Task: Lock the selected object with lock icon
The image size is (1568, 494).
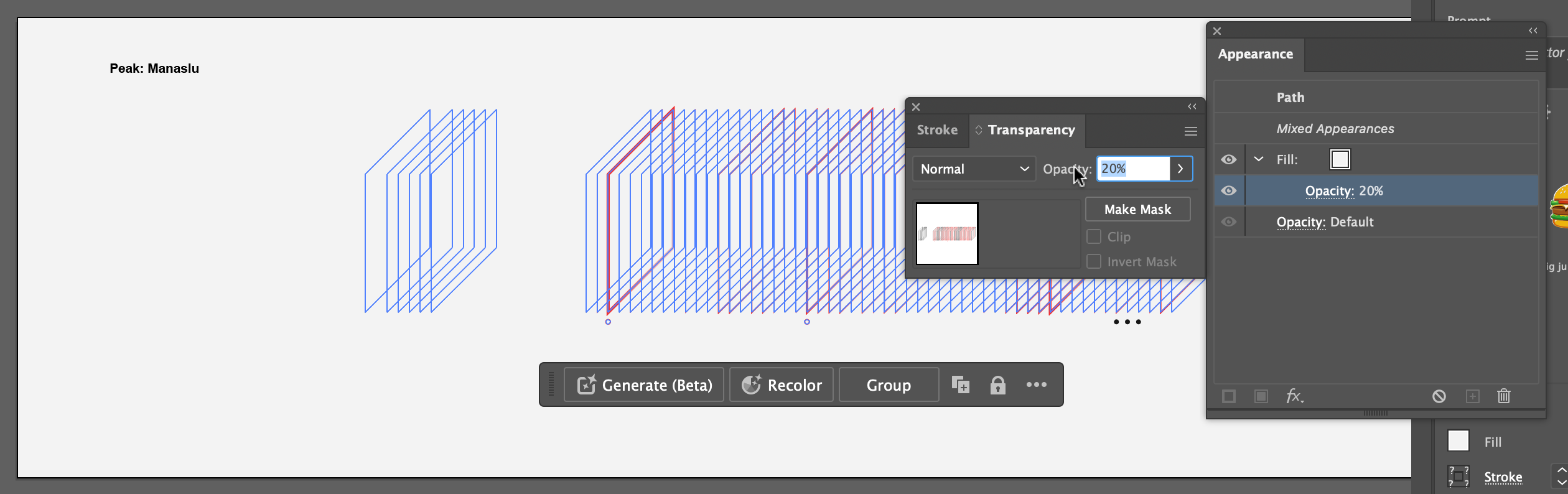Action: pyautogui.click(x=997, y=385)
